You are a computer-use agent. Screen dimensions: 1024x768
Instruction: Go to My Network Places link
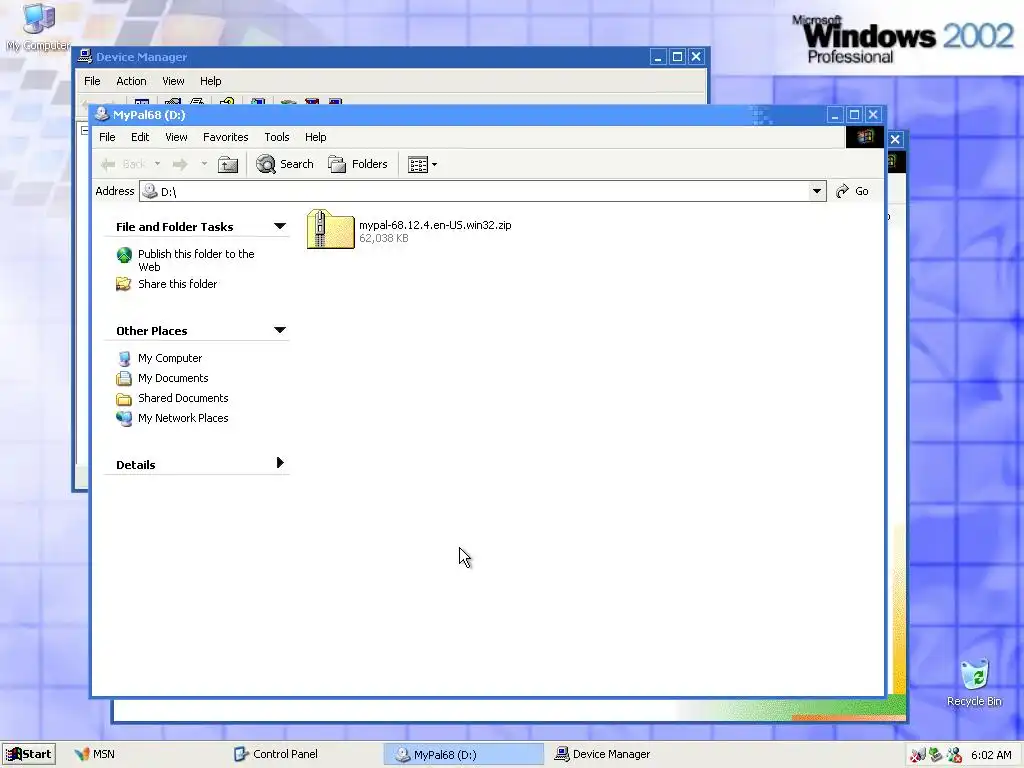click(183, 418)
